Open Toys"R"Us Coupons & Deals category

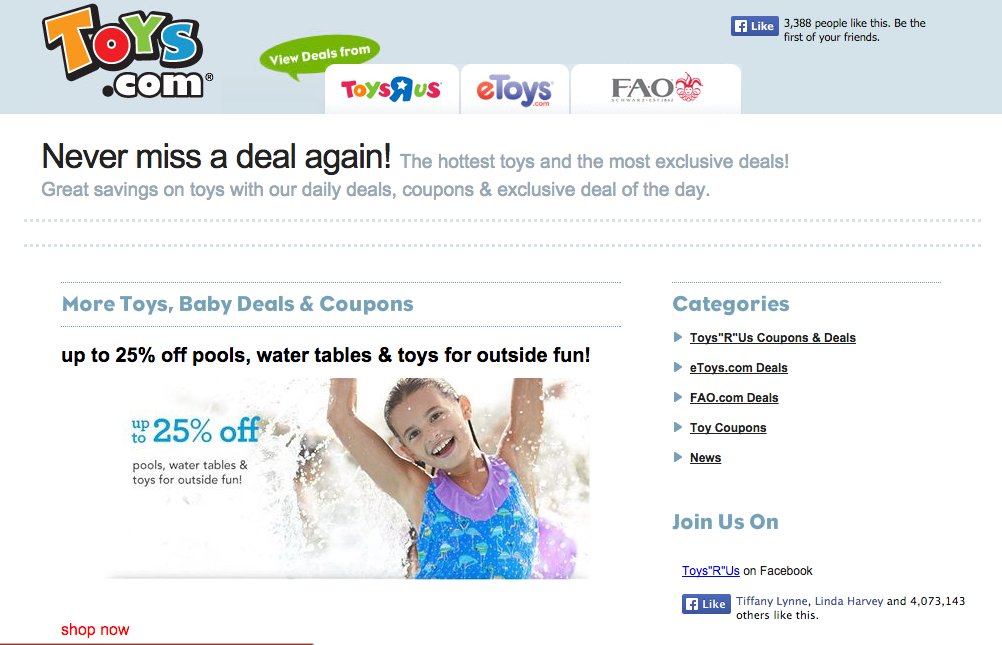773,338
